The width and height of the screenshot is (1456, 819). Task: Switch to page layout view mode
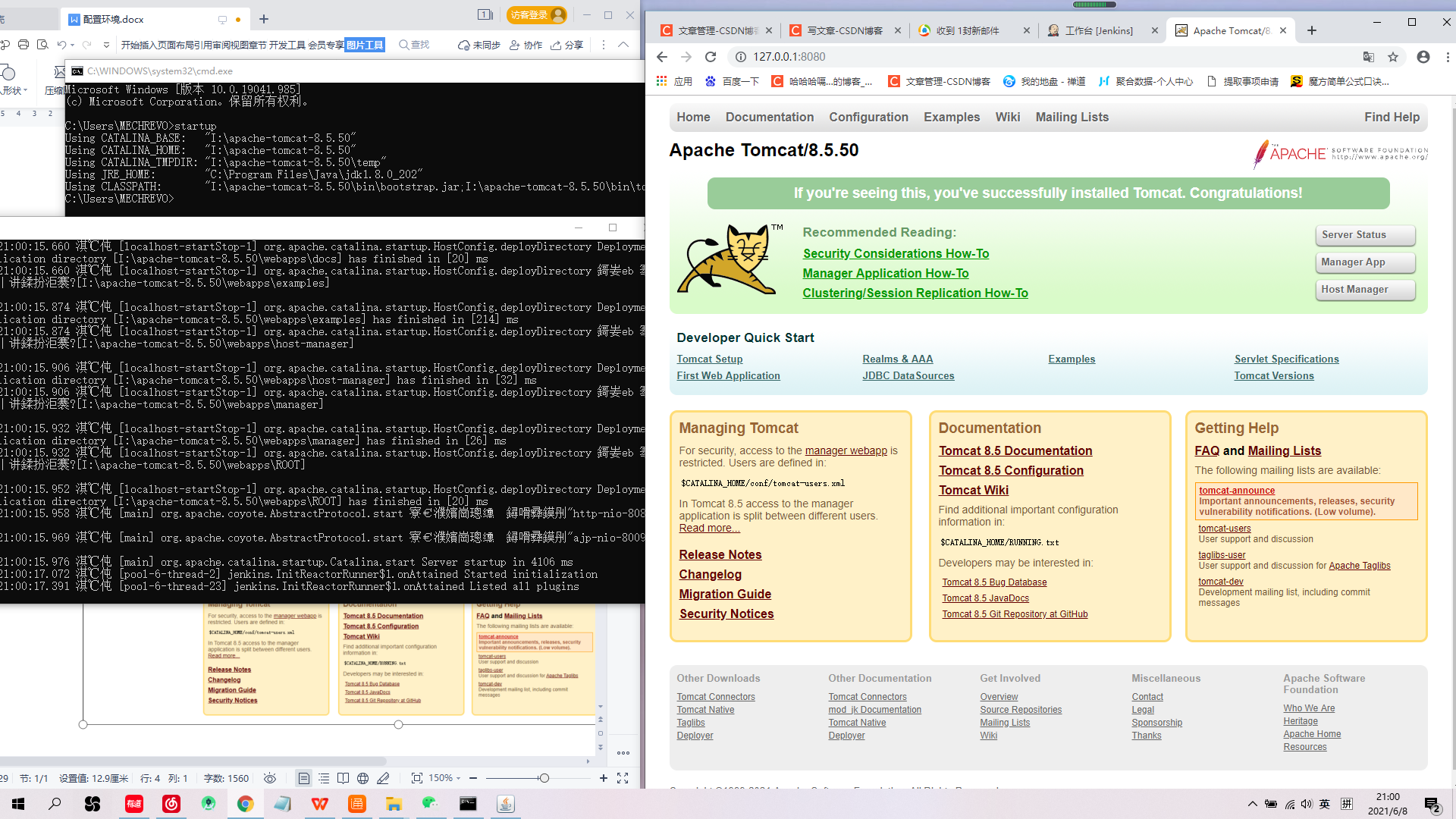pyautogui.click(x=303, y=778)
